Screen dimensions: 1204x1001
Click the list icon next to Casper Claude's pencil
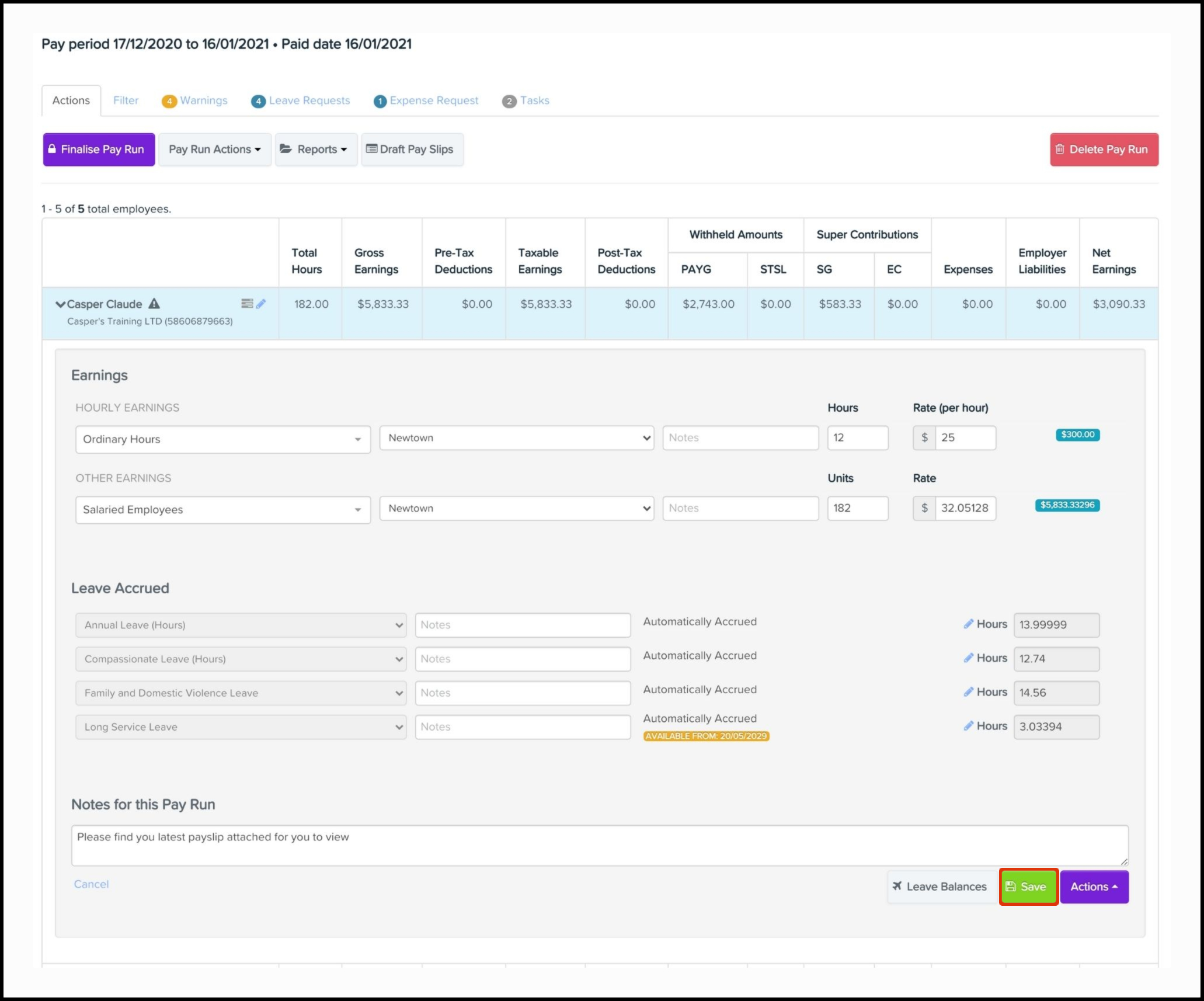point(247,304)
